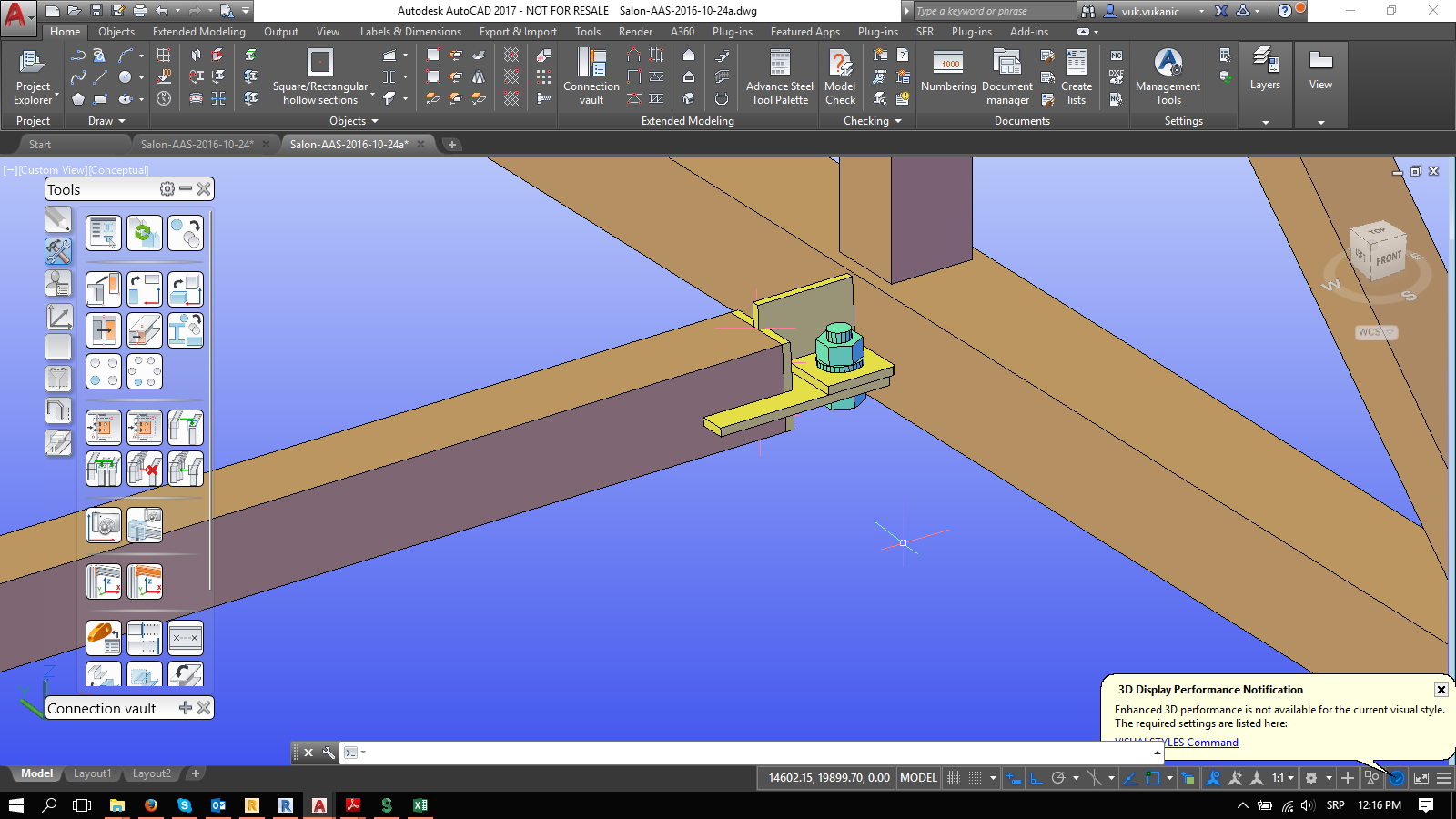
Task: Toggle grid display in the status bar
Action: coord(952,777)
